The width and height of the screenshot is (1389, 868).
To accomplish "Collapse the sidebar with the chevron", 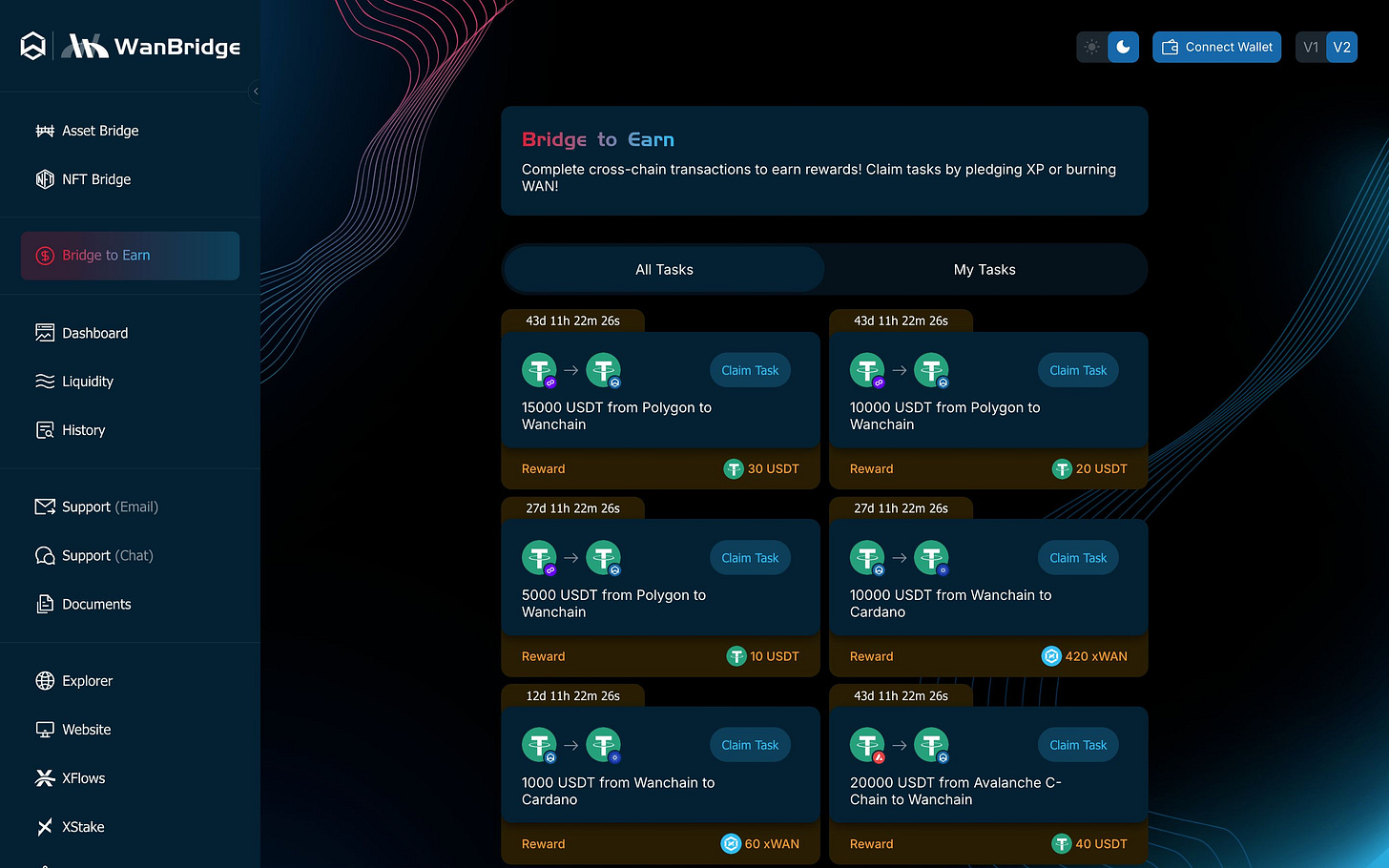I will 255,92.
